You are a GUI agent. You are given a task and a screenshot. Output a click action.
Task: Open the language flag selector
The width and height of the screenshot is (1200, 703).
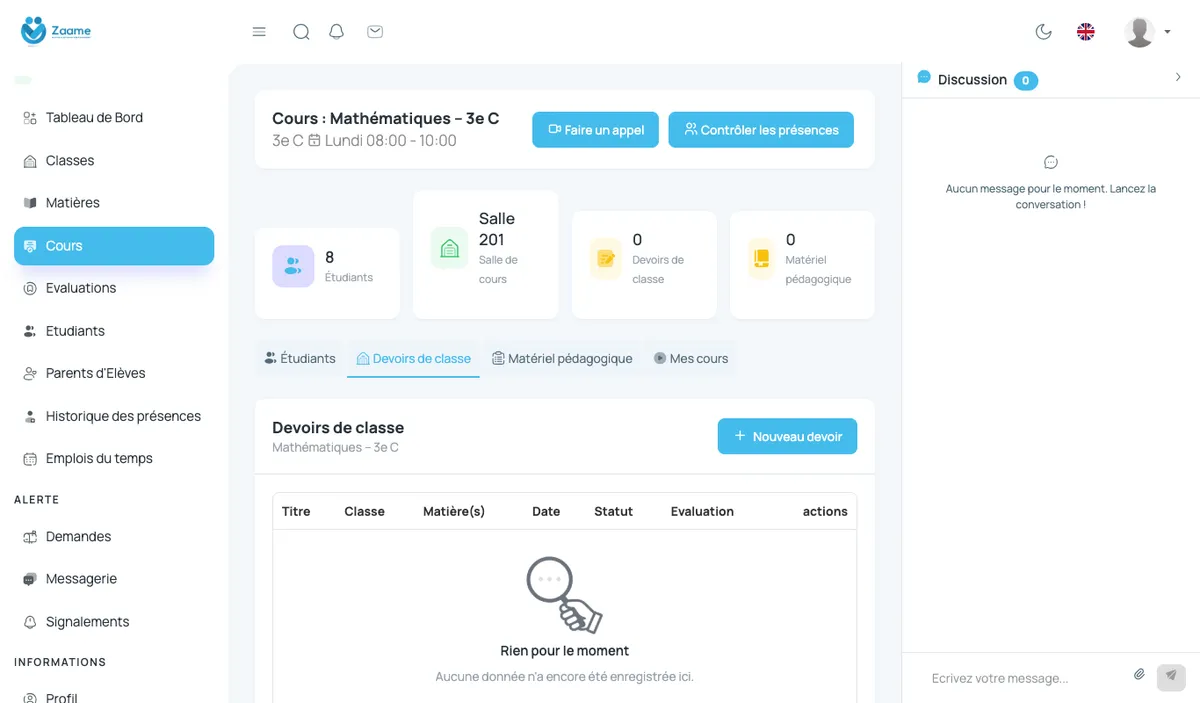[1086, 32]
